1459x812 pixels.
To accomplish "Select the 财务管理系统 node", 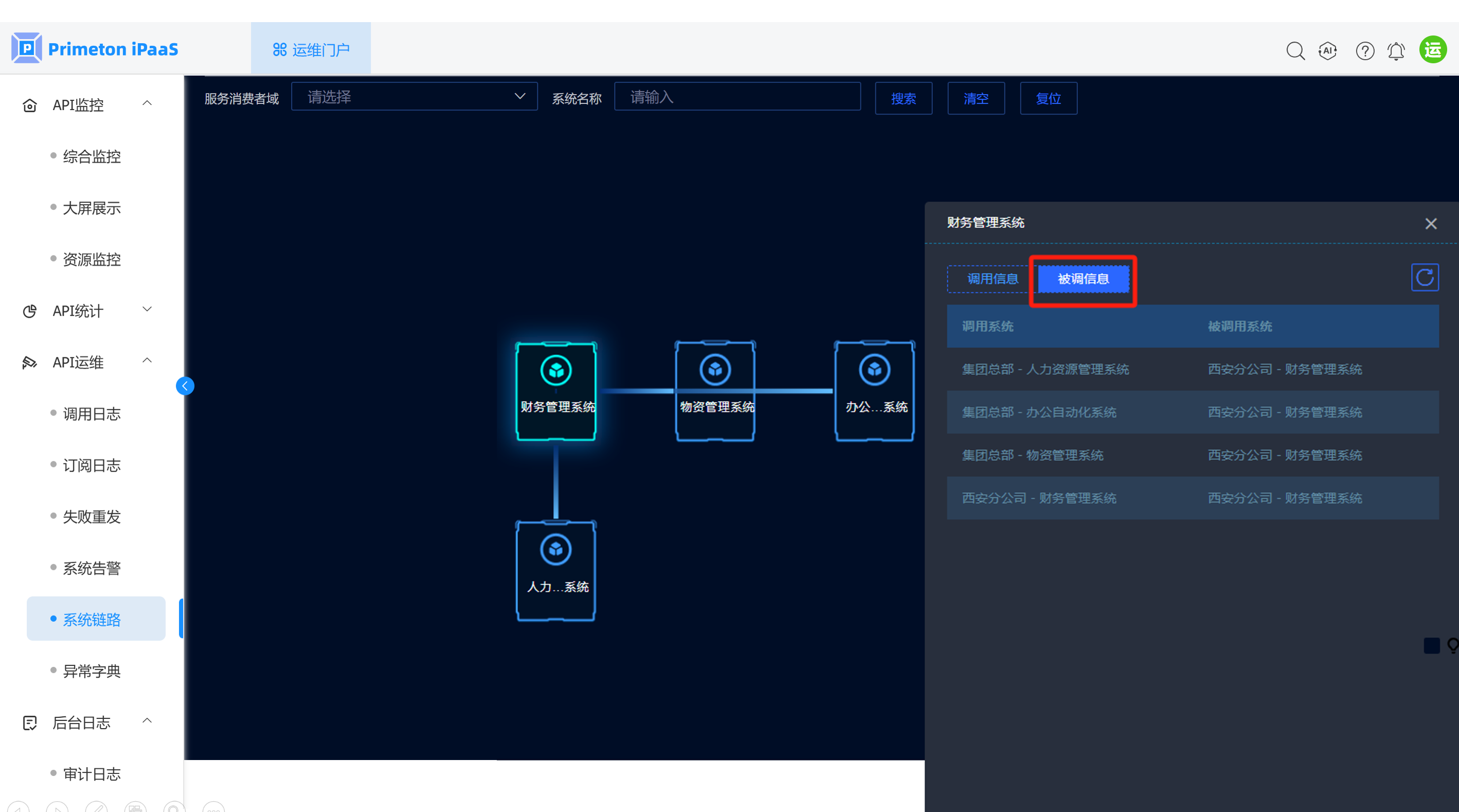I will coord(555,391).
